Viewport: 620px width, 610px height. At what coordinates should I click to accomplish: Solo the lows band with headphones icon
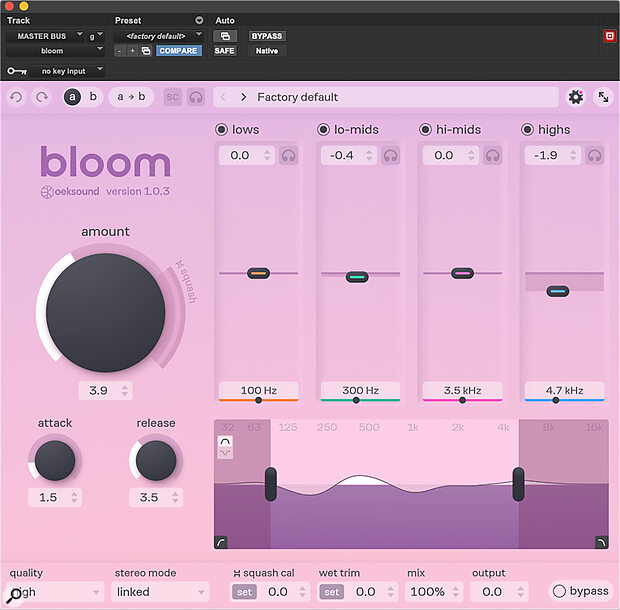click(x=289, y=155)
